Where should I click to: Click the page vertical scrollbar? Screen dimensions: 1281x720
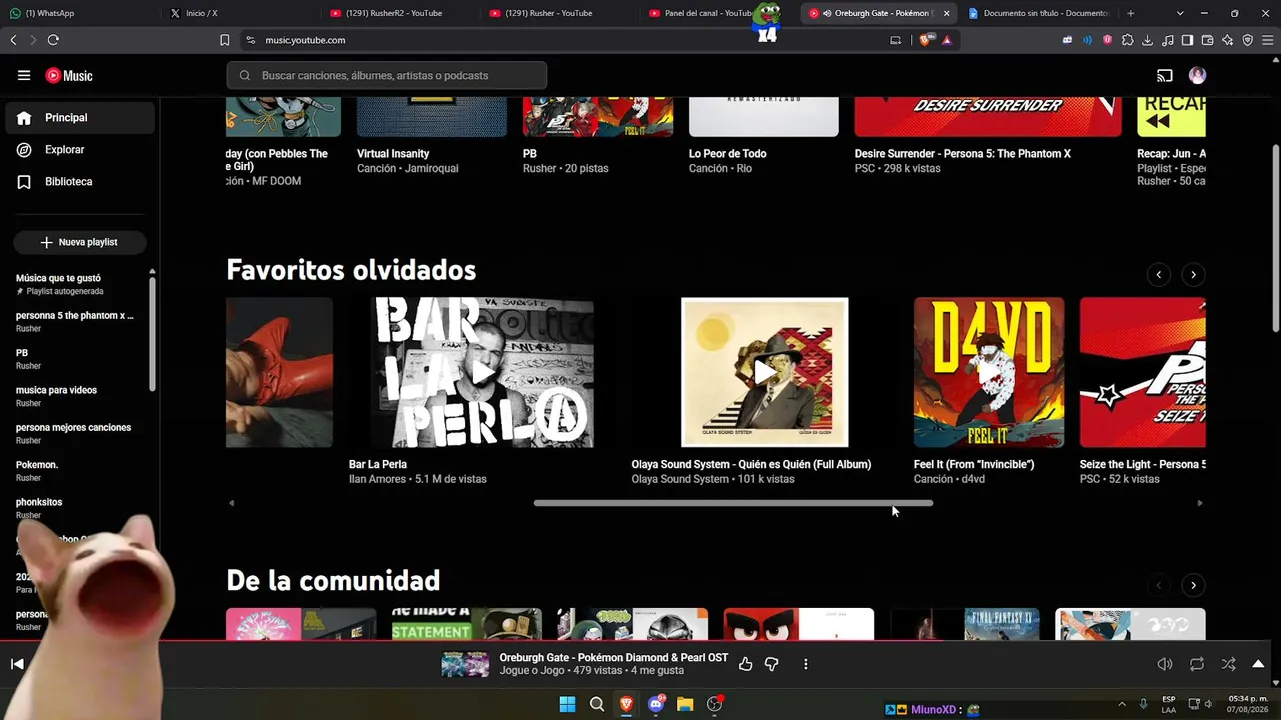tap(1275, 240)
